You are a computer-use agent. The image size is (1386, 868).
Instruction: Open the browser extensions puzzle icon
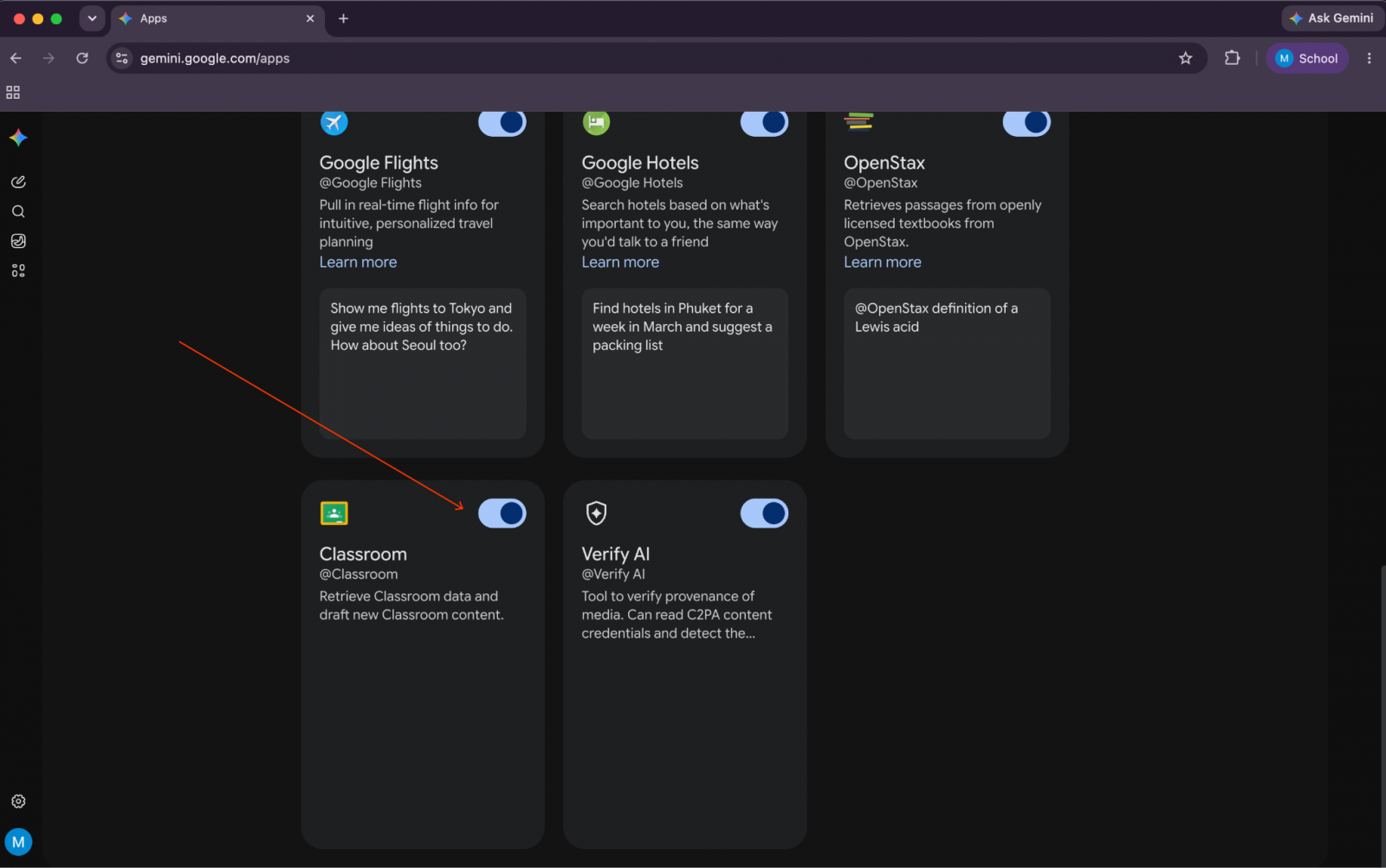[x=1232, y=58]
